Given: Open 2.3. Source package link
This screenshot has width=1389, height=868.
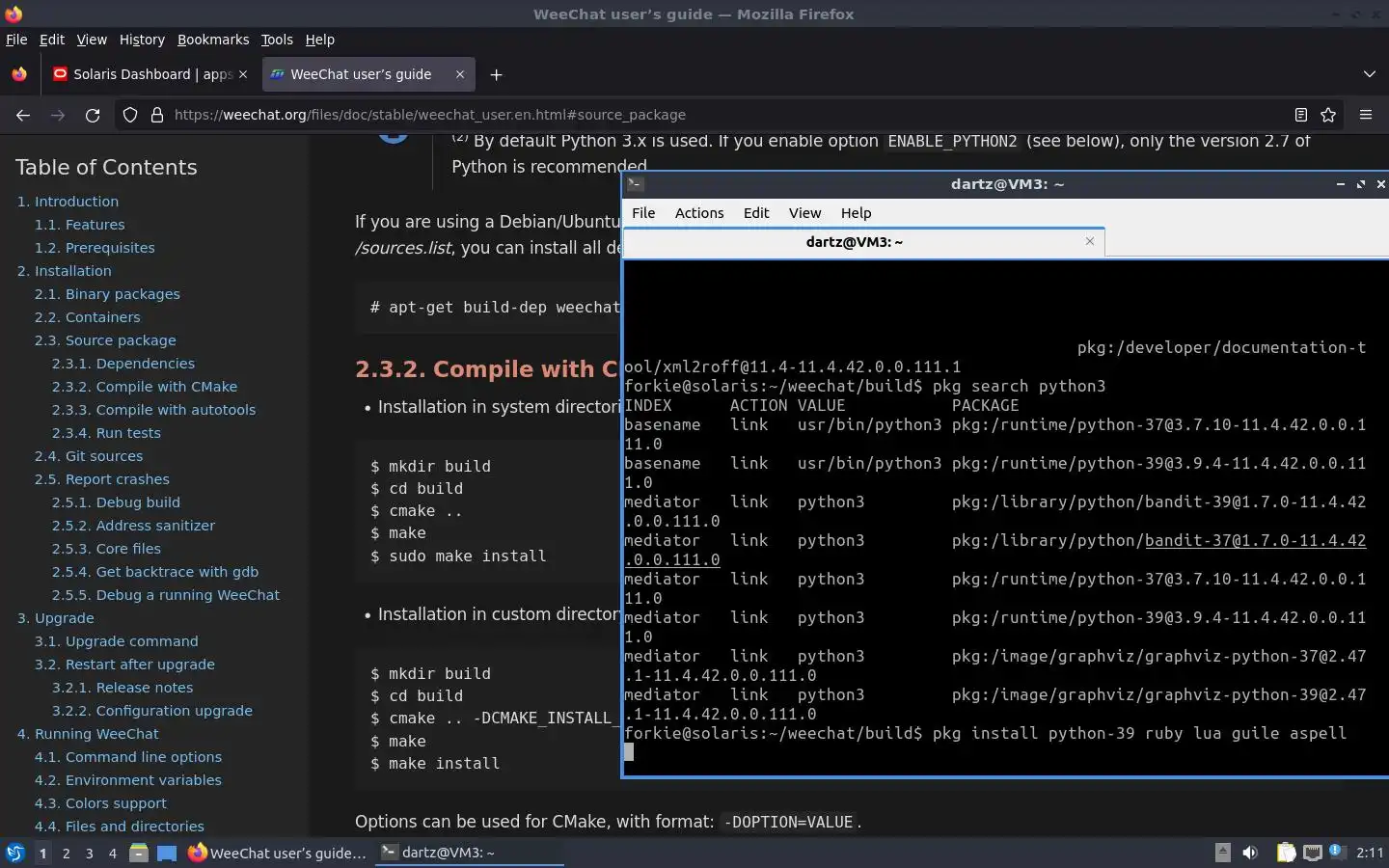Looking at the screenshot, I should (105, 340).
